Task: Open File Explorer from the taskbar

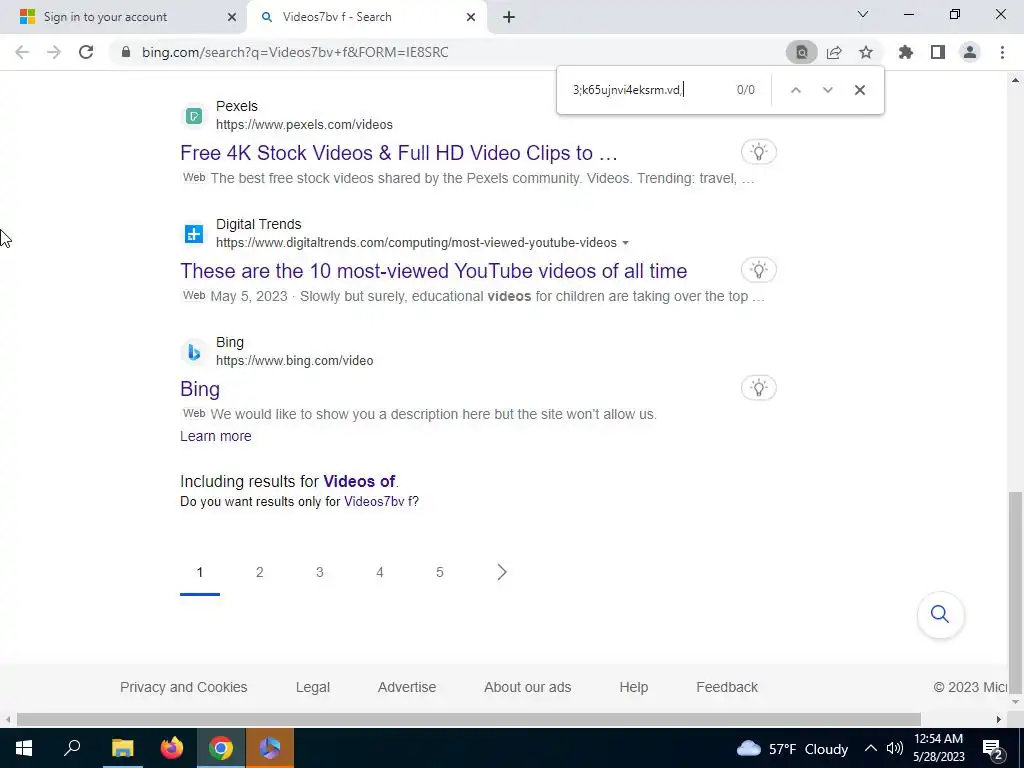Action: point(122,748)
